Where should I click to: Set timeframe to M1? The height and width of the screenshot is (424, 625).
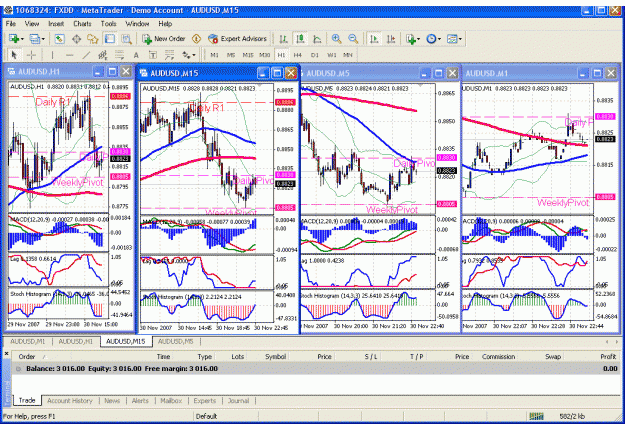[x=214, y=55]
